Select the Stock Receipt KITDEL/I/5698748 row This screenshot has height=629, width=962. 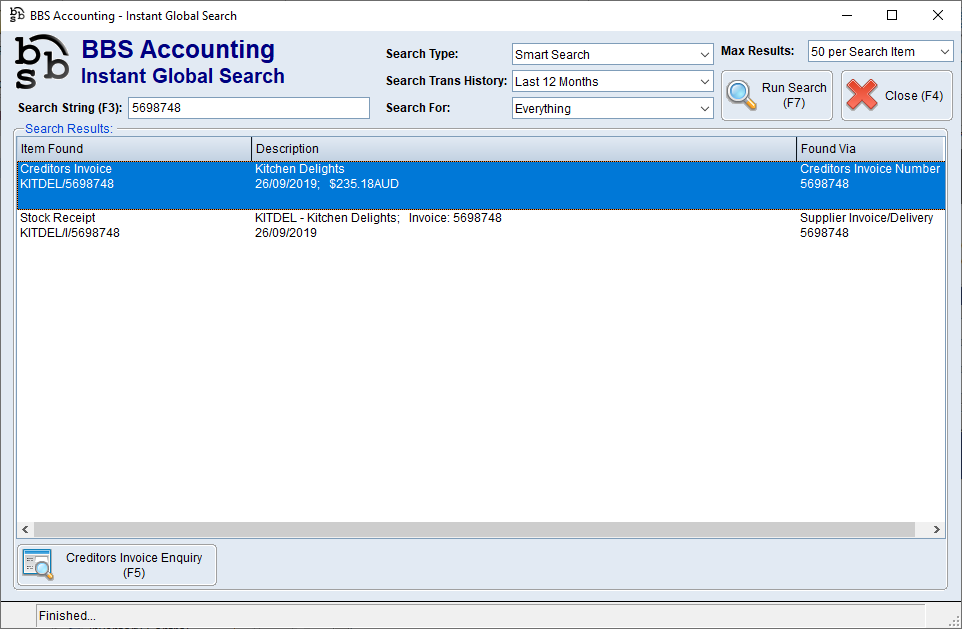pos(400,225)
